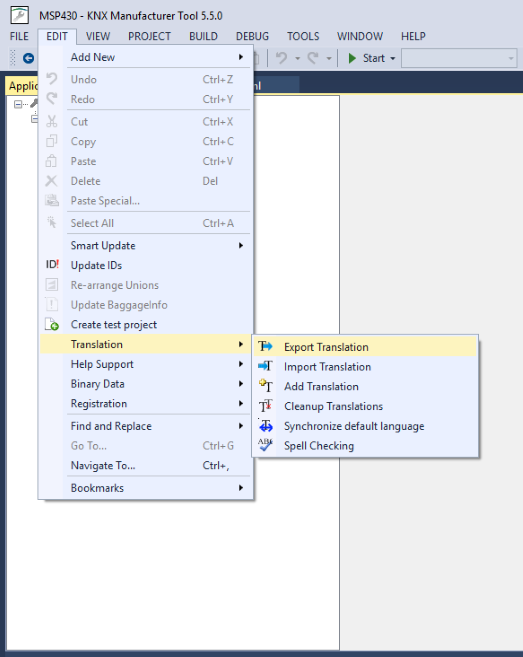This screenshot has height=657, width=523.
Task: Open the Smart Update submenu
Action: [158, 246]
